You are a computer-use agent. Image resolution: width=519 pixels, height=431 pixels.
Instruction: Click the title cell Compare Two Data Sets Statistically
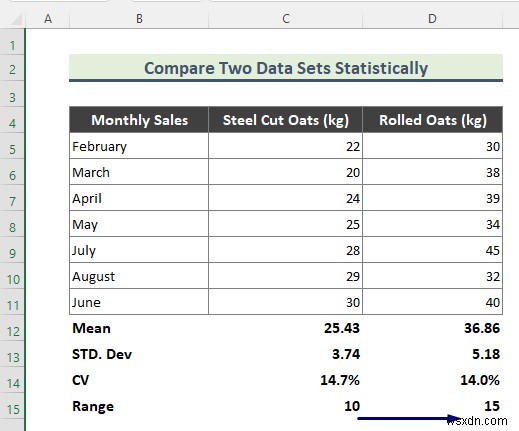286,68
